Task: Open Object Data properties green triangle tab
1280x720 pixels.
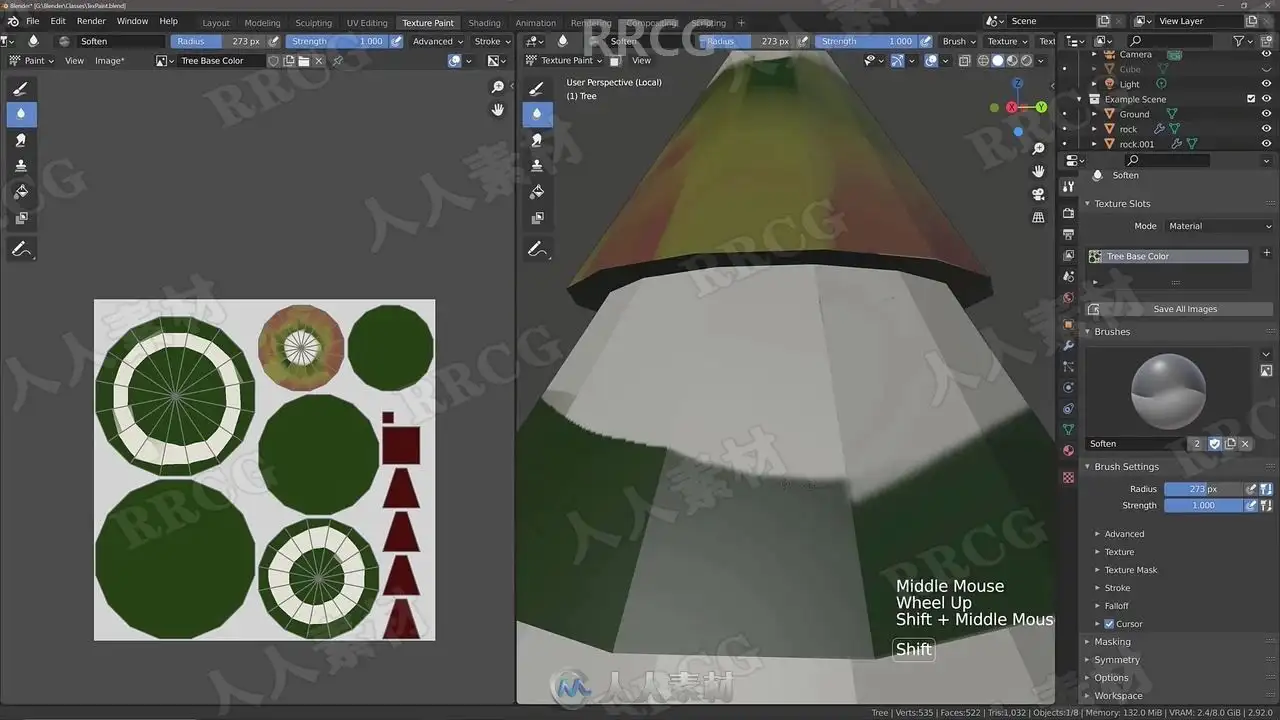Action: pyautogui.click(x=1068, y=429)
